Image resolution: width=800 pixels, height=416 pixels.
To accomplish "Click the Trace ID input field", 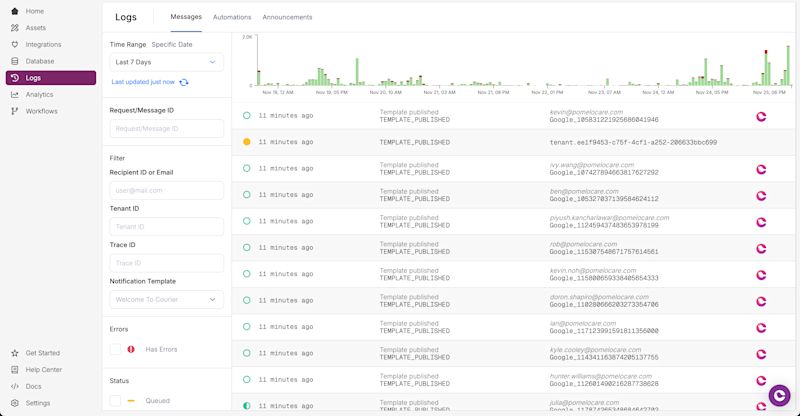I will click(166, 263).
